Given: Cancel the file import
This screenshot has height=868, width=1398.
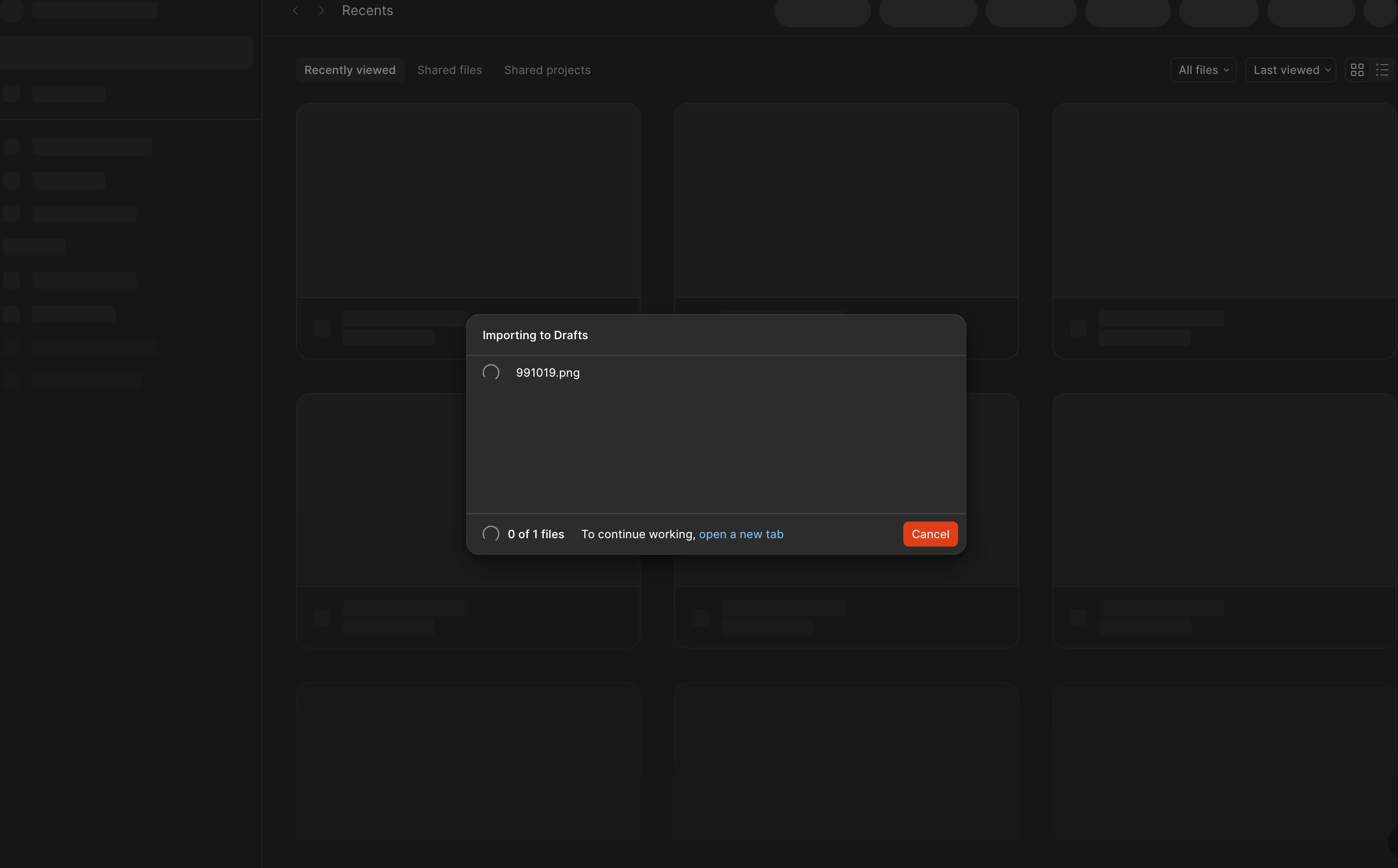Looking at the screenshot, I should (930, 534).
